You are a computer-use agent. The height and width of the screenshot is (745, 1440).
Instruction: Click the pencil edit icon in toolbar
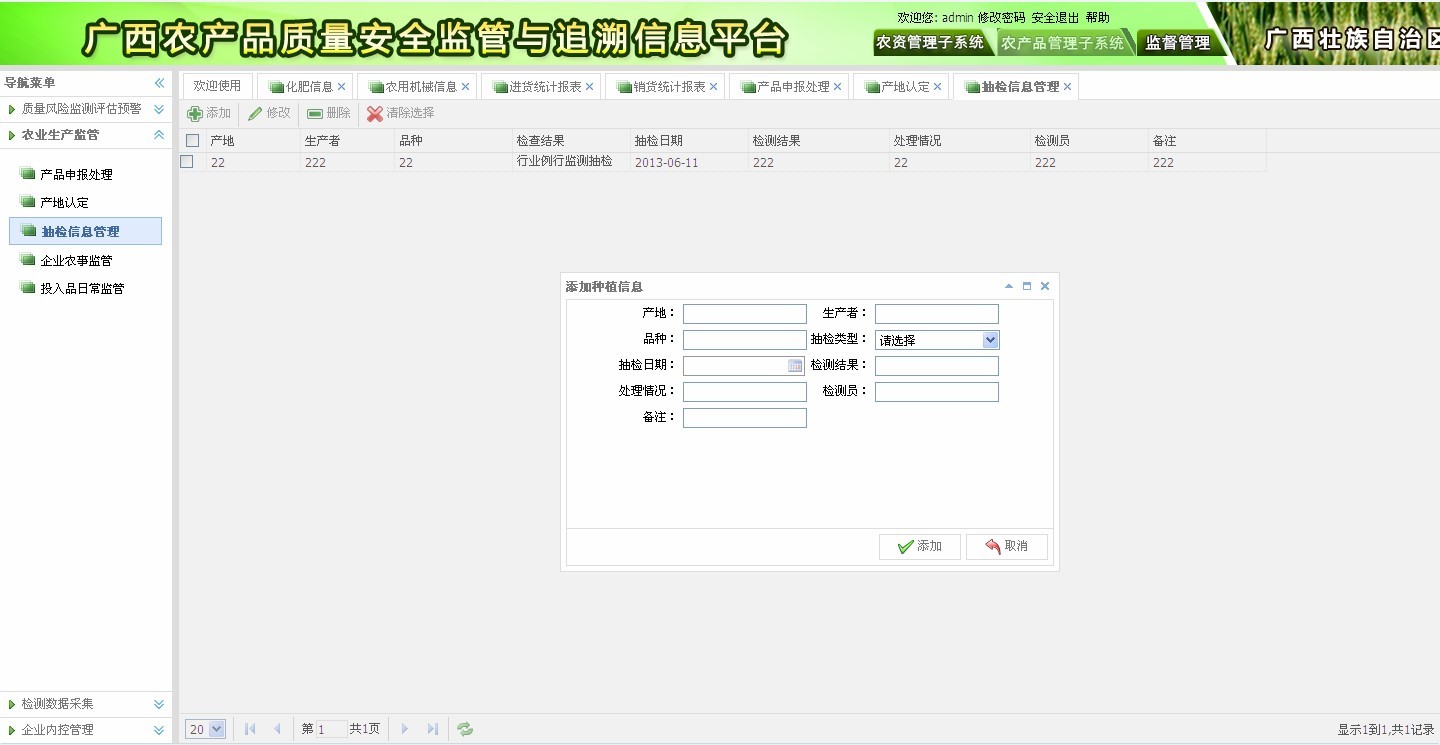[x=255, y=114]
